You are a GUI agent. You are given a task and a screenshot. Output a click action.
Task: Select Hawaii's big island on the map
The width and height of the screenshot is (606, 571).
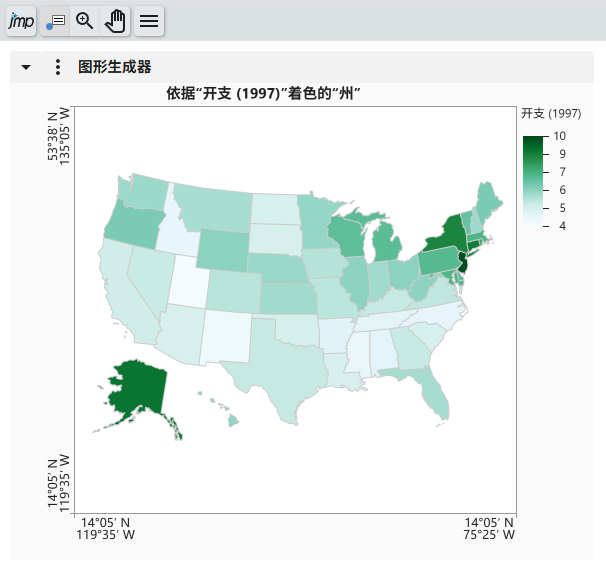point(233,420)
